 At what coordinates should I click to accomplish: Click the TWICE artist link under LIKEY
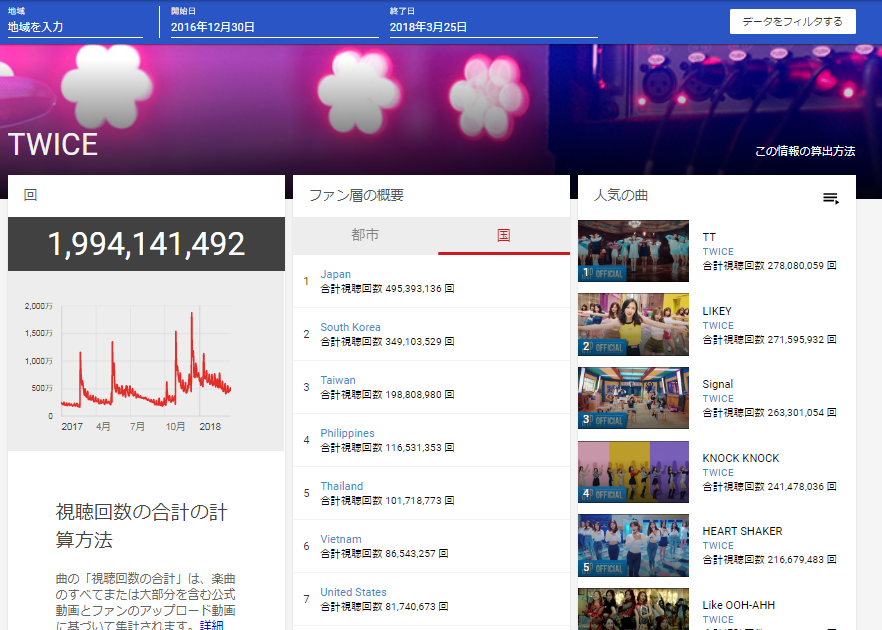click(718, 325)
